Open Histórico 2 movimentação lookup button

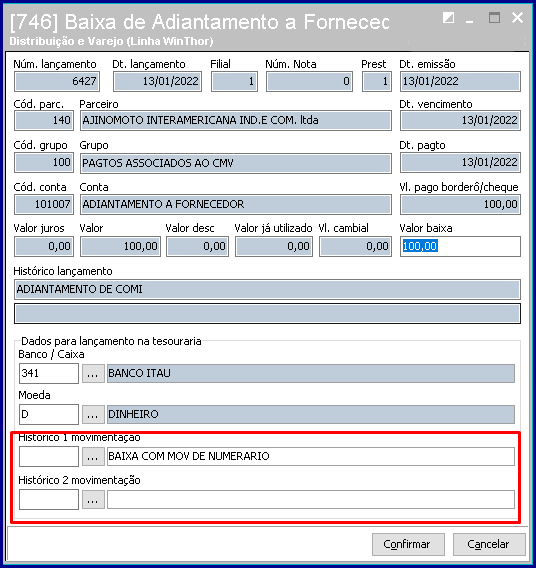(x=93, y=500)
